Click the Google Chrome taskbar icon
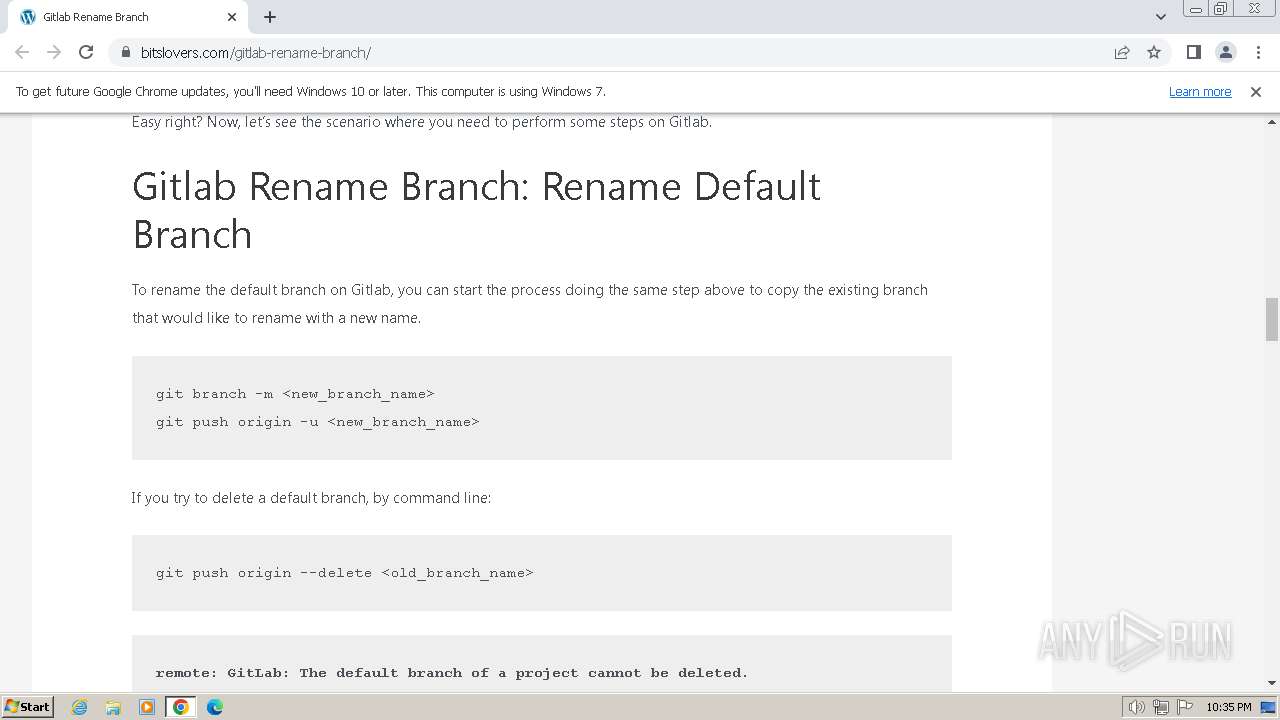The height and width of the screenshot is (720, 1280). [x=181, y=707]
